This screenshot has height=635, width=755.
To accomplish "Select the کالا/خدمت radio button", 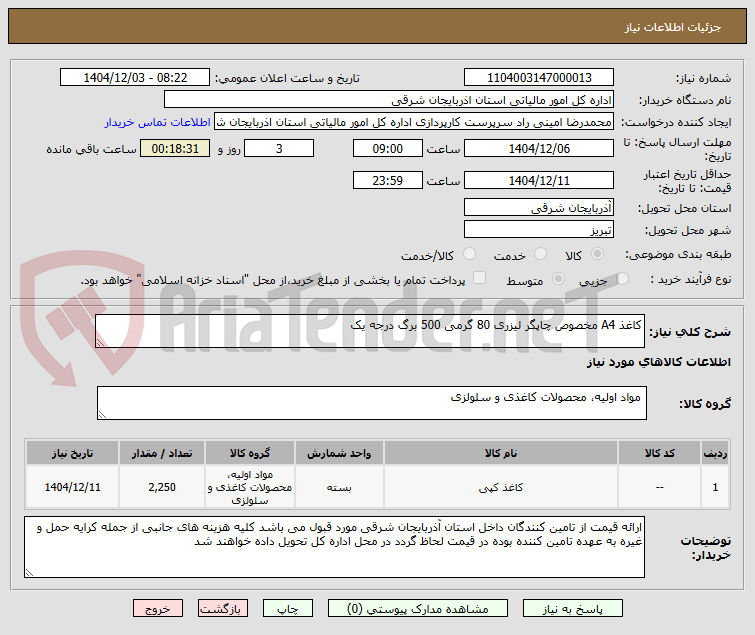I will click(x=469, y=254).
